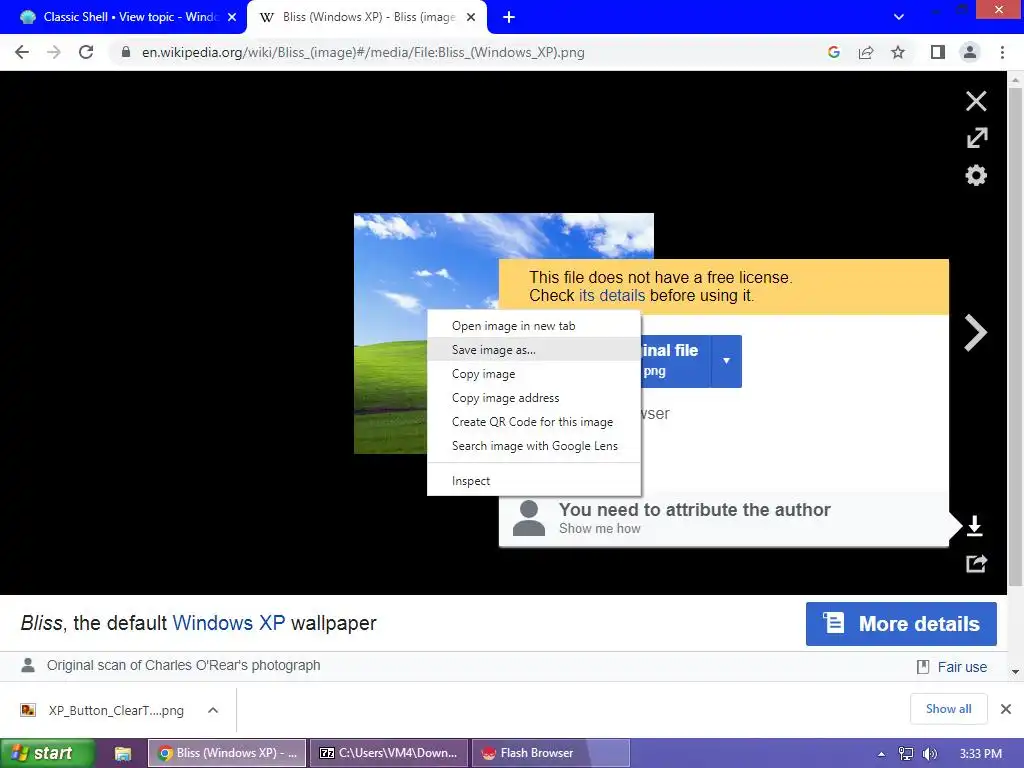Open the 'its details' link
The height and width of the screenshot is (768, 1024).
click(612, 296)
